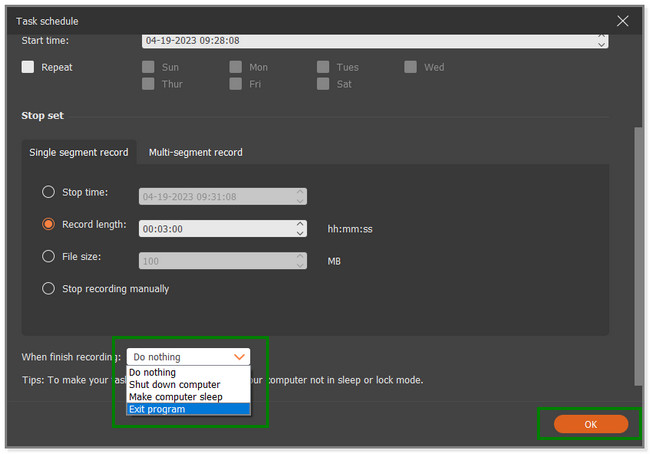
Task: Select Stop recording manually option
Action: [x=48, y=289]
